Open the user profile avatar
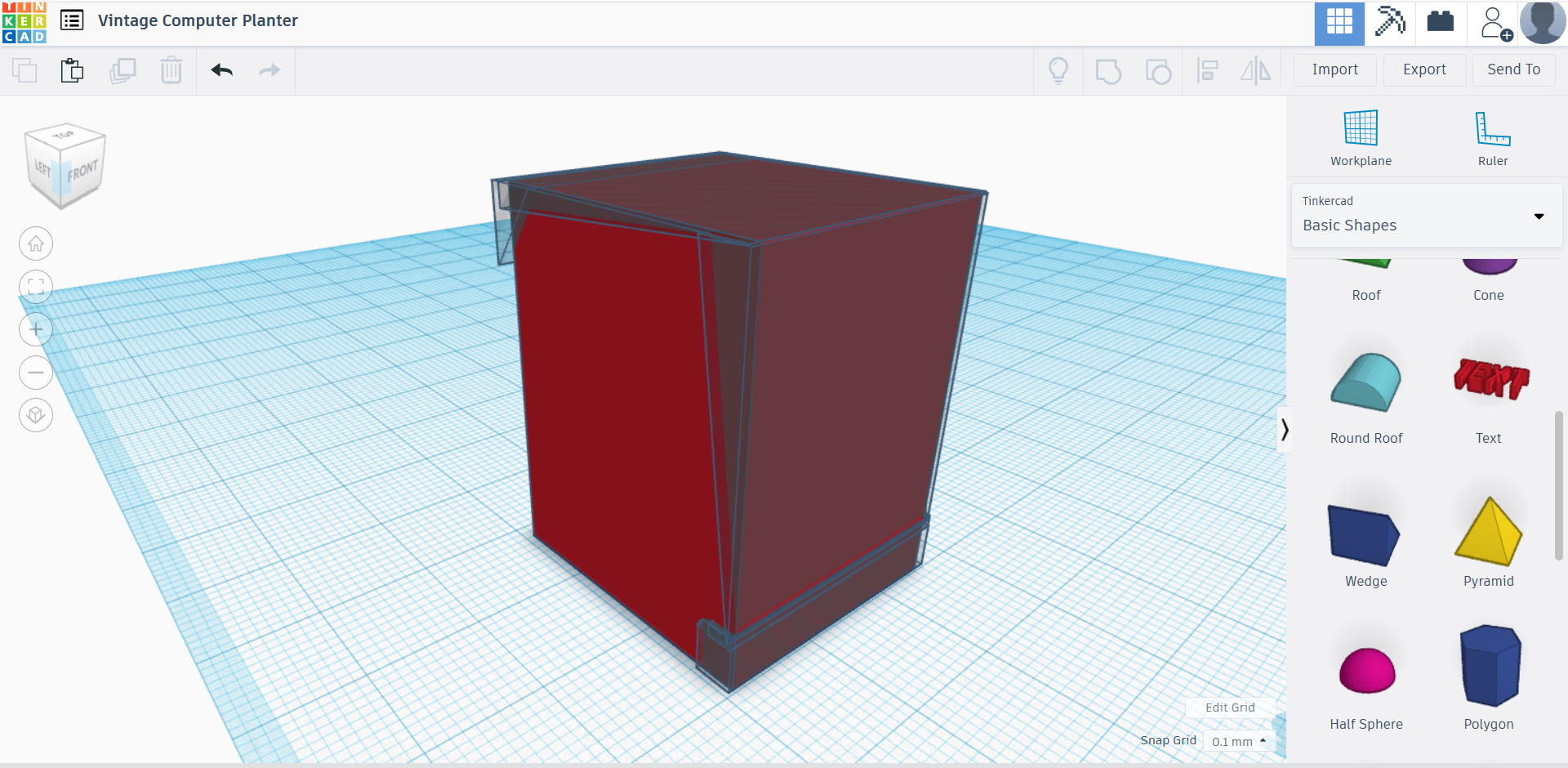 click(x=1543, y=22)
